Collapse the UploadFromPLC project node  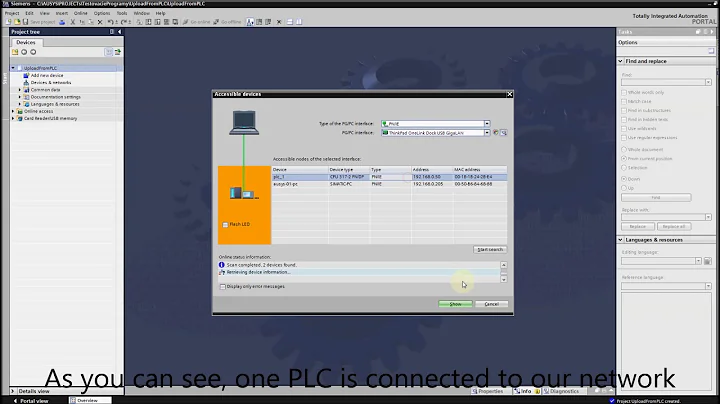13,68
